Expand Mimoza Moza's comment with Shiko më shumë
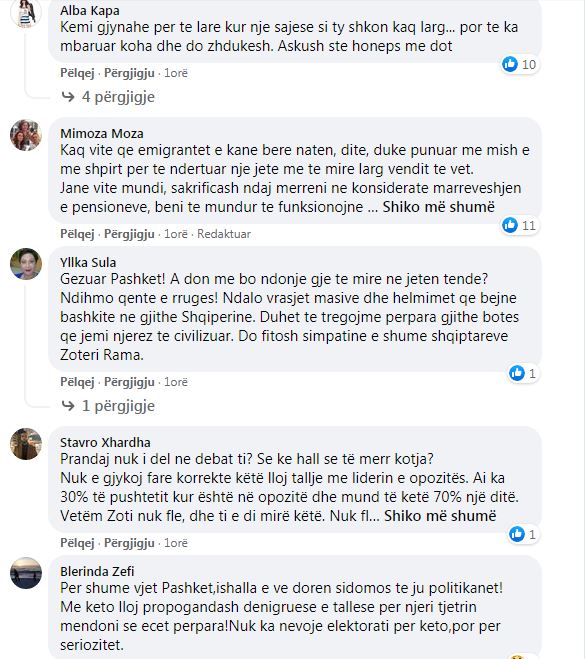The height and width of the screenshot is (659, 585). coord(438,207)
